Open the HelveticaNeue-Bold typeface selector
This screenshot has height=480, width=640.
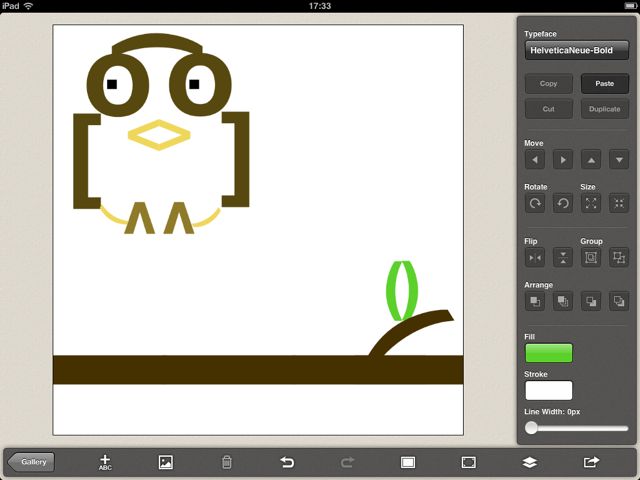pos(576,50)
